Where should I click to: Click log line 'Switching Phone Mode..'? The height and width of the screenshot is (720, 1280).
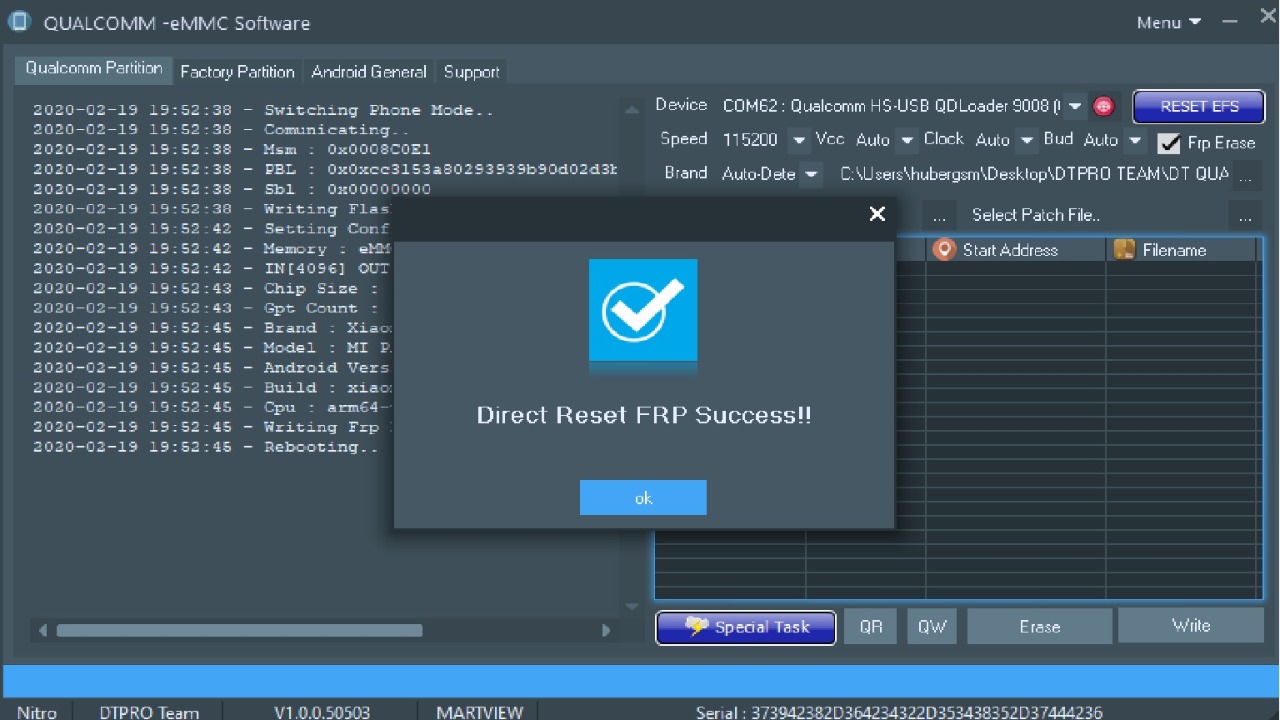pos(263,110)
